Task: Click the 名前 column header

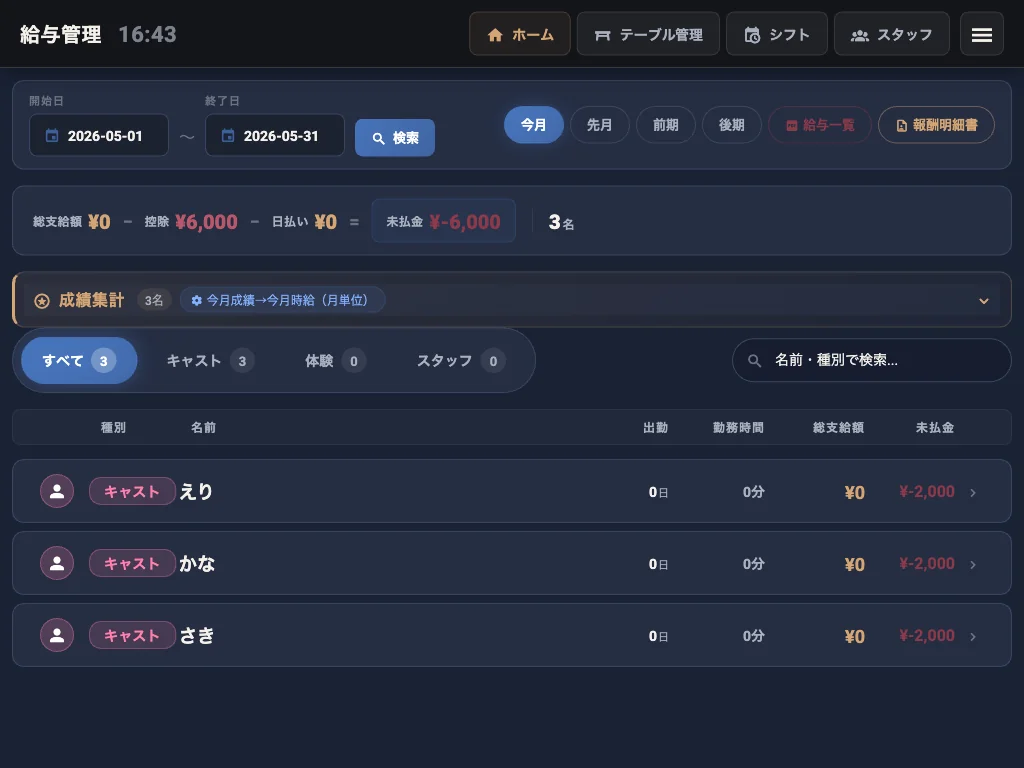Action: pyautogui.click(x=203, y=428)
